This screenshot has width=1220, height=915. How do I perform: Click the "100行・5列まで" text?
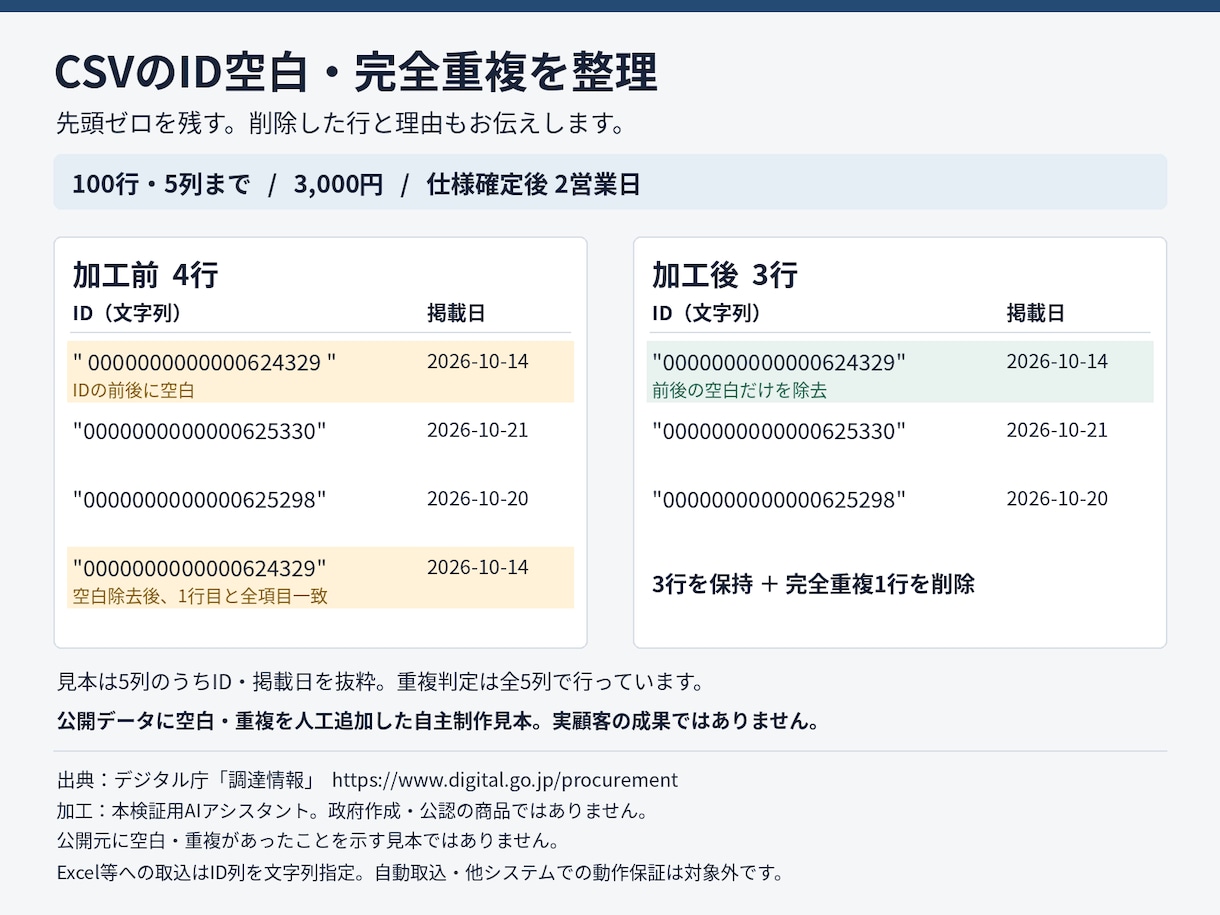161,185
